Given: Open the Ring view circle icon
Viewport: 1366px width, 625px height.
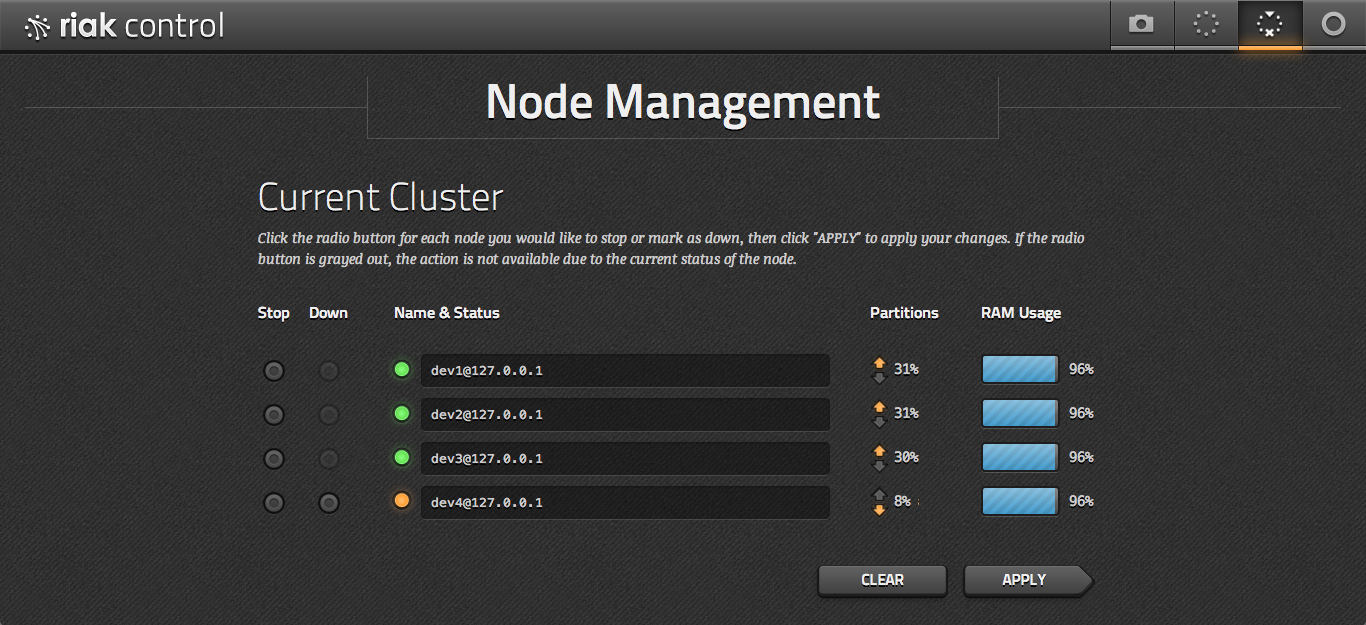Looking at the screenshot, I should coord(1334,25).
